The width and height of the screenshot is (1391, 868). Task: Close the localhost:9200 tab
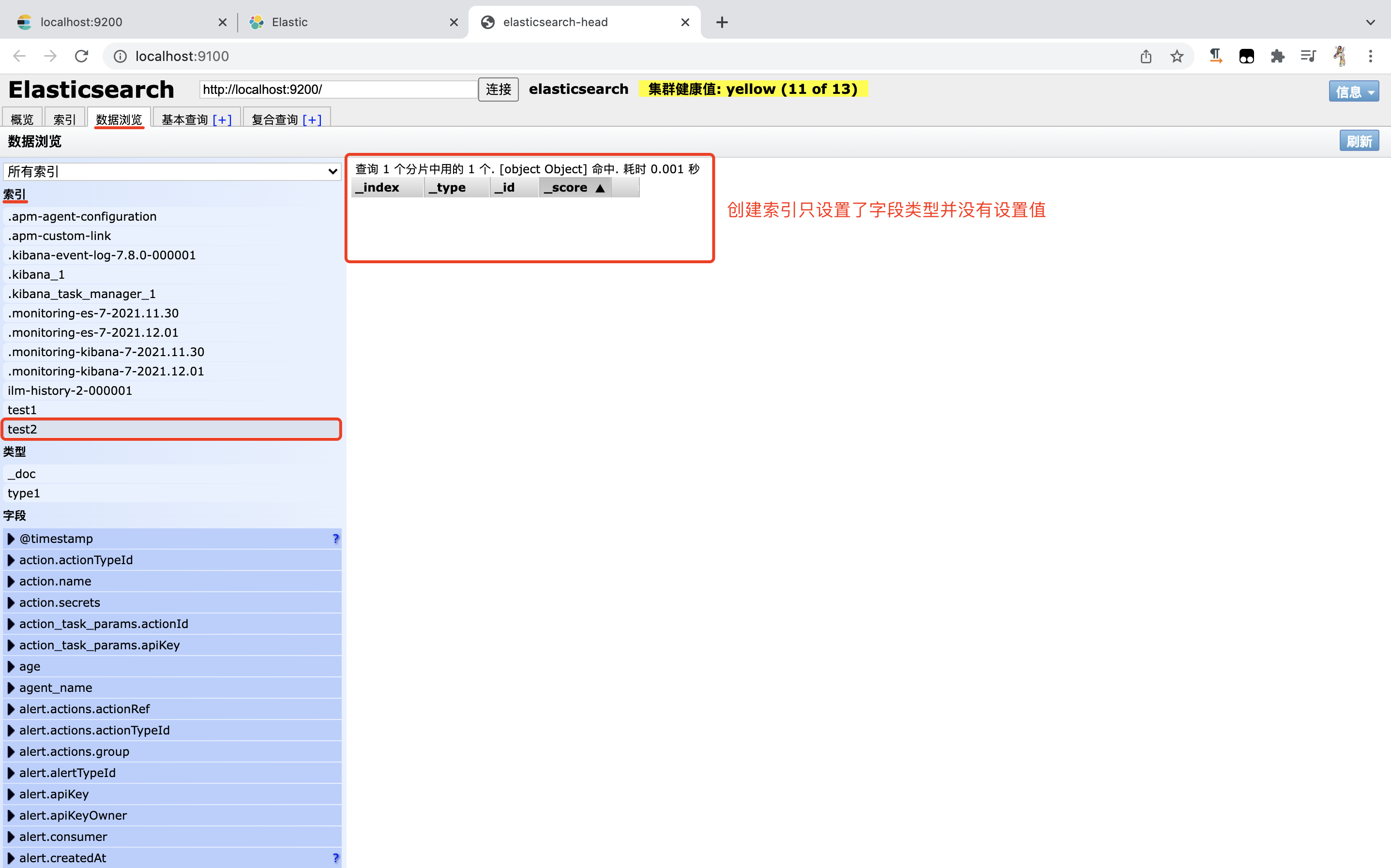[x=223, y=22]
